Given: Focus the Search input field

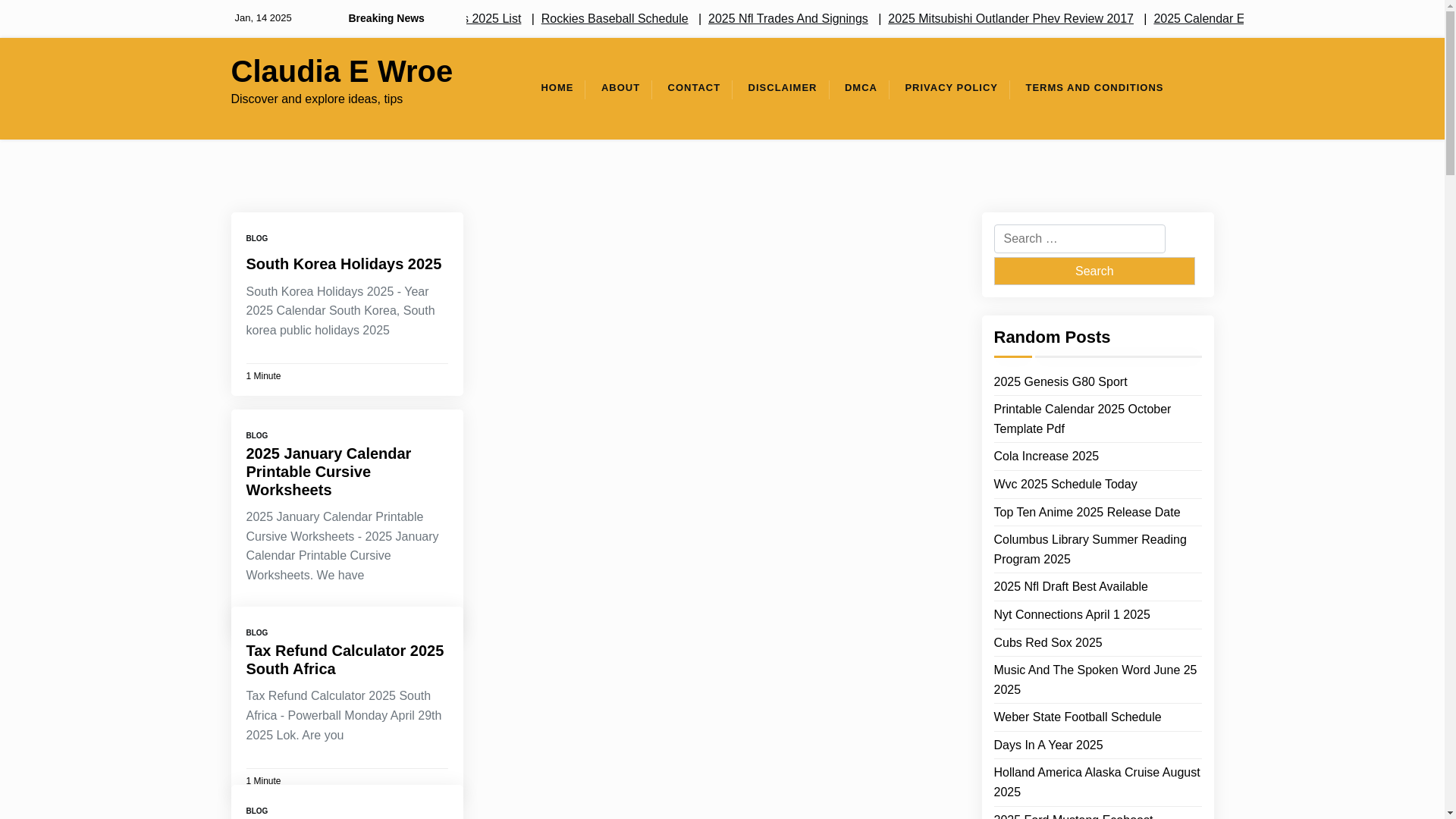Looking at the screenshot, I should [1079, 239].
